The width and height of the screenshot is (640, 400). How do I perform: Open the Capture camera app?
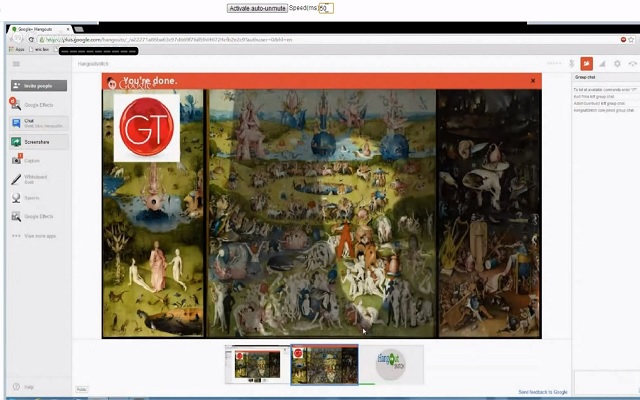pyautogui.click(x=27, y=160)
